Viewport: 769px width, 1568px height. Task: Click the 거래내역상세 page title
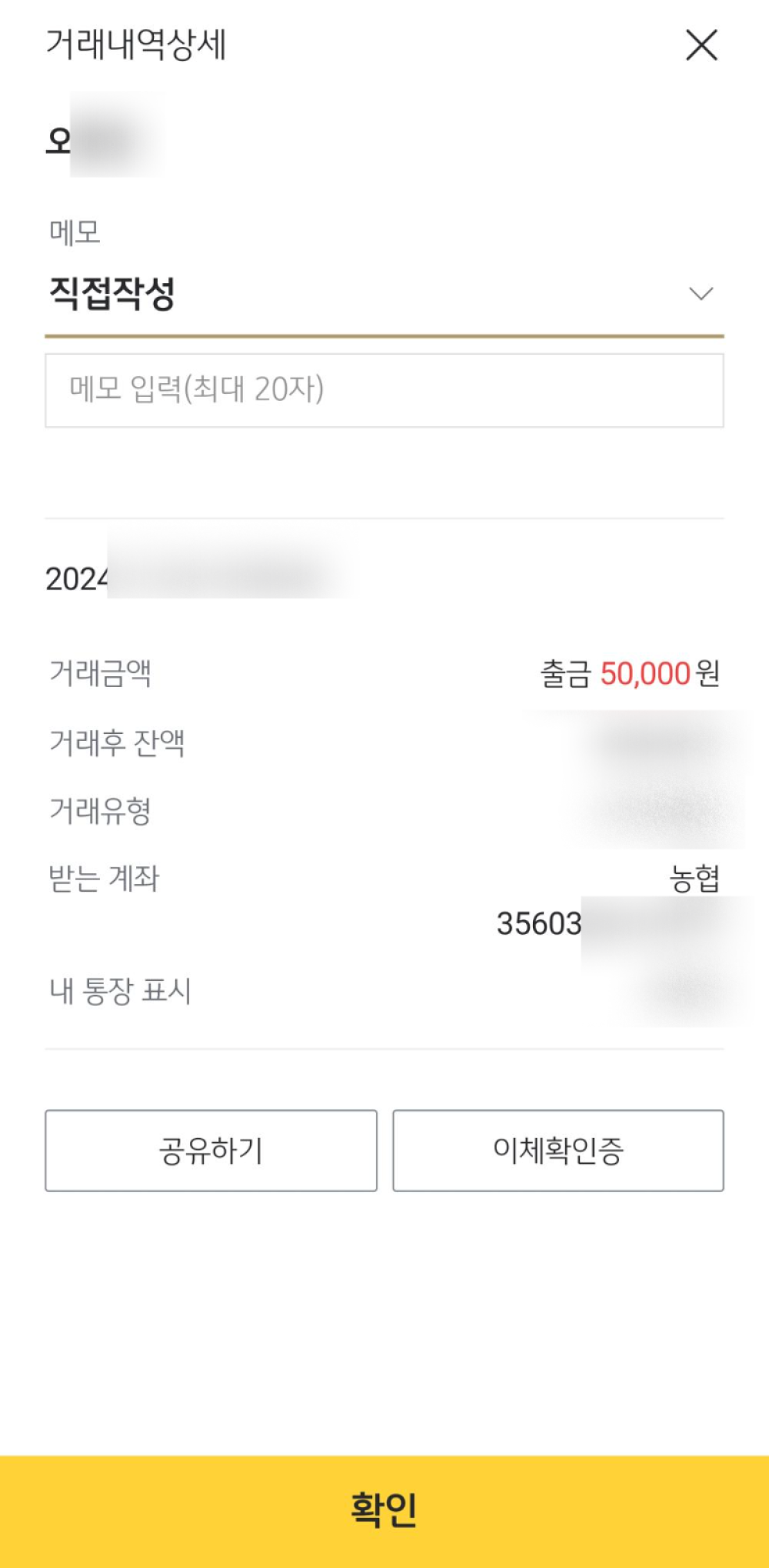(x=136, y=45)
